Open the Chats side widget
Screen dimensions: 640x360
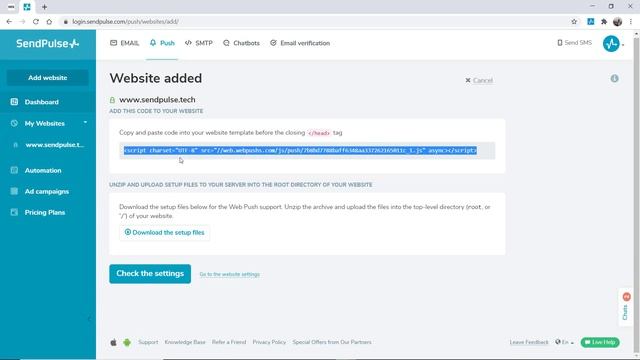(625, 307)
